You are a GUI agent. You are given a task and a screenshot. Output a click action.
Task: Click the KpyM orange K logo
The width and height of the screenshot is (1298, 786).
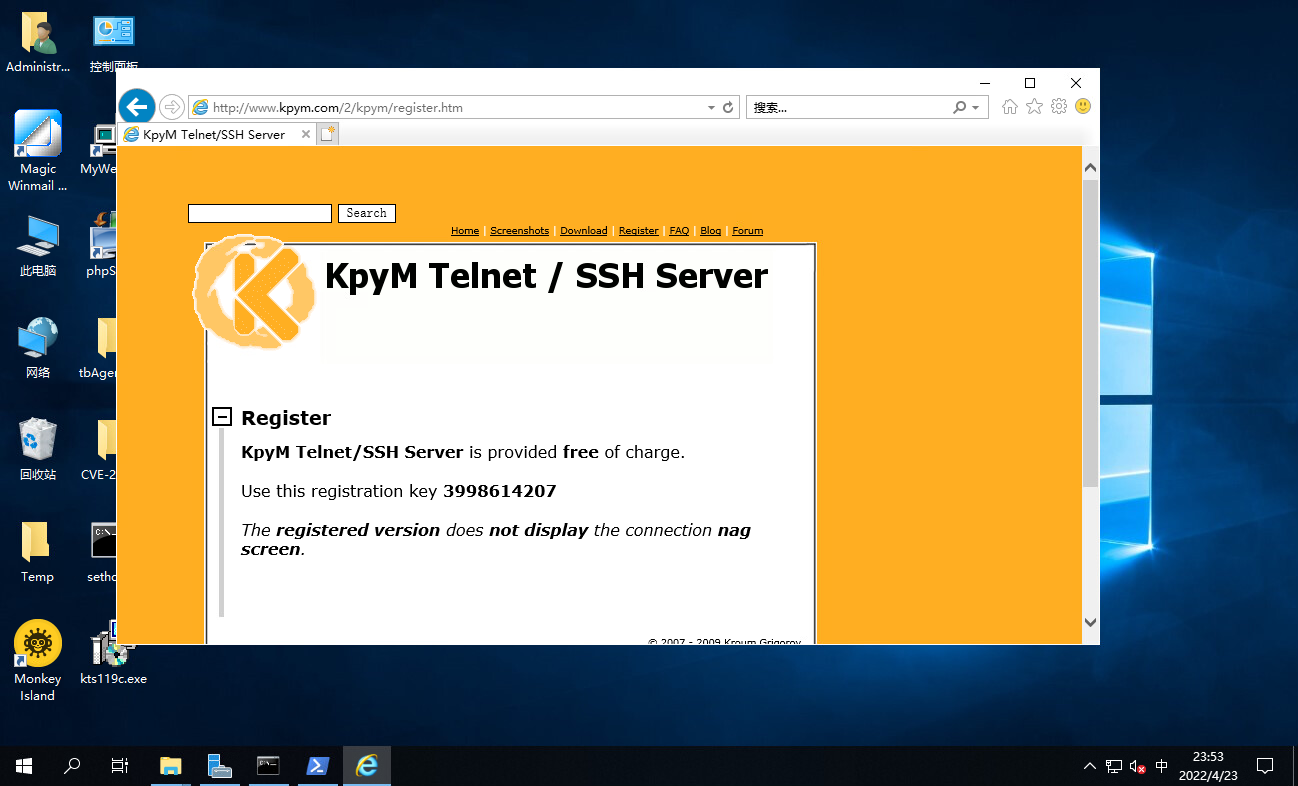click(x=254, y=291)
